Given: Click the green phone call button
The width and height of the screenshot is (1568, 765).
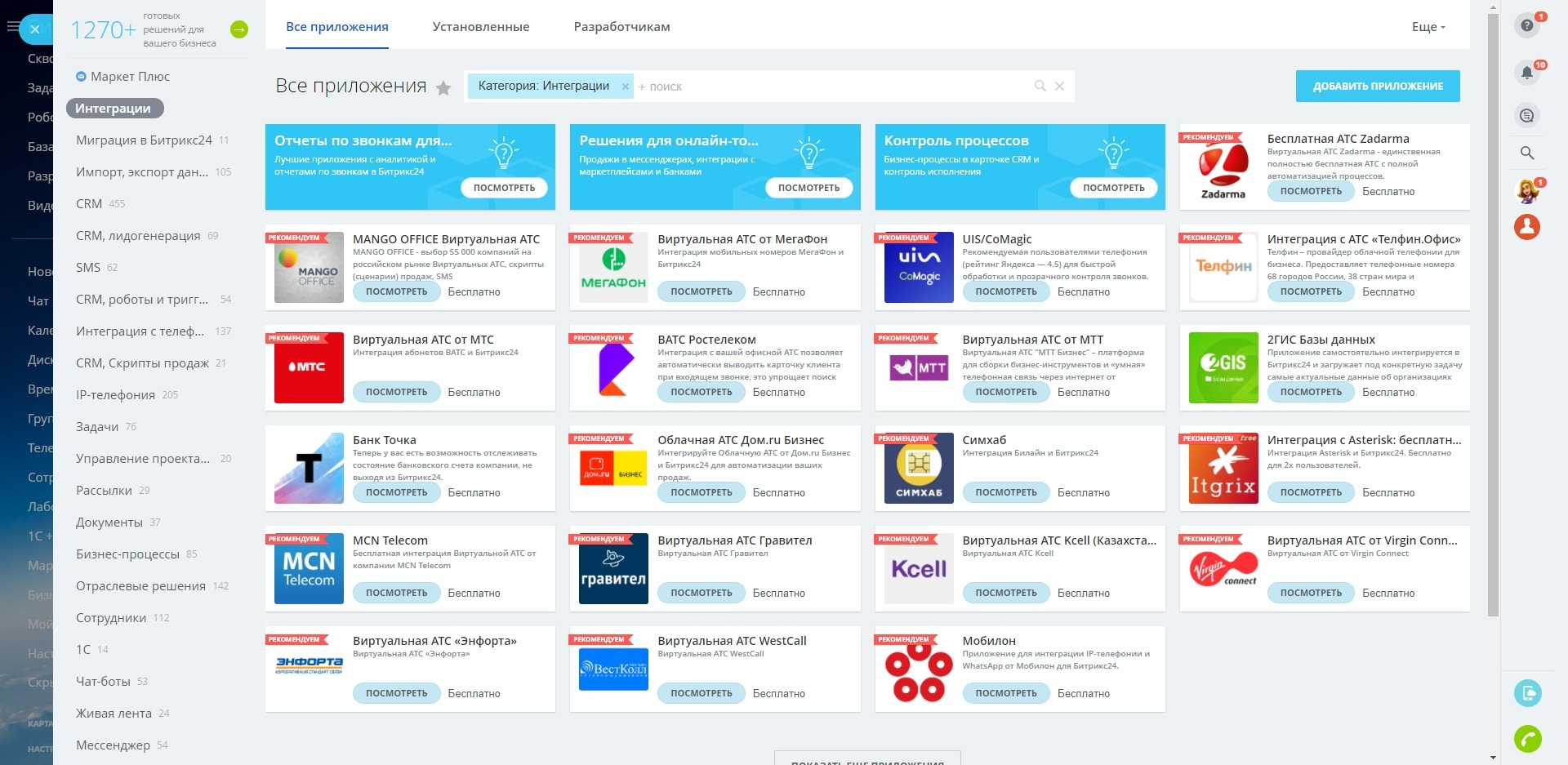Looking at the screenshot, I should tap(1527, 739).
